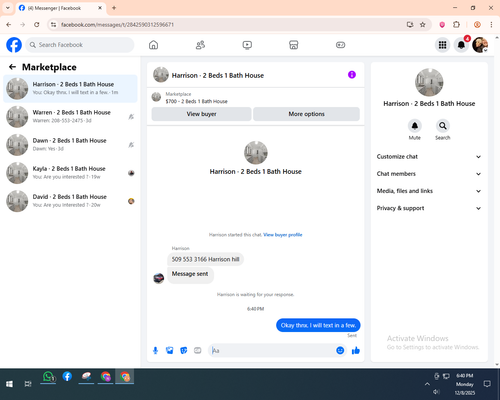The height and width of the screenshot is (400, 500).
Task: Expand the Customize chat section
Action: tap(429, 157)
